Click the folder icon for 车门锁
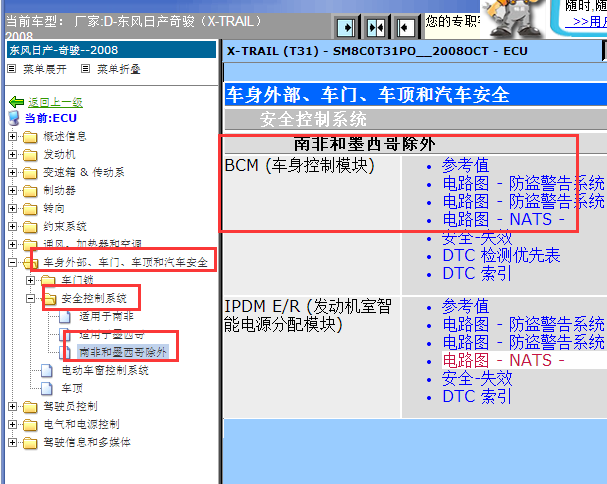Screen dimensions: 607x484 tap(48, 280)
